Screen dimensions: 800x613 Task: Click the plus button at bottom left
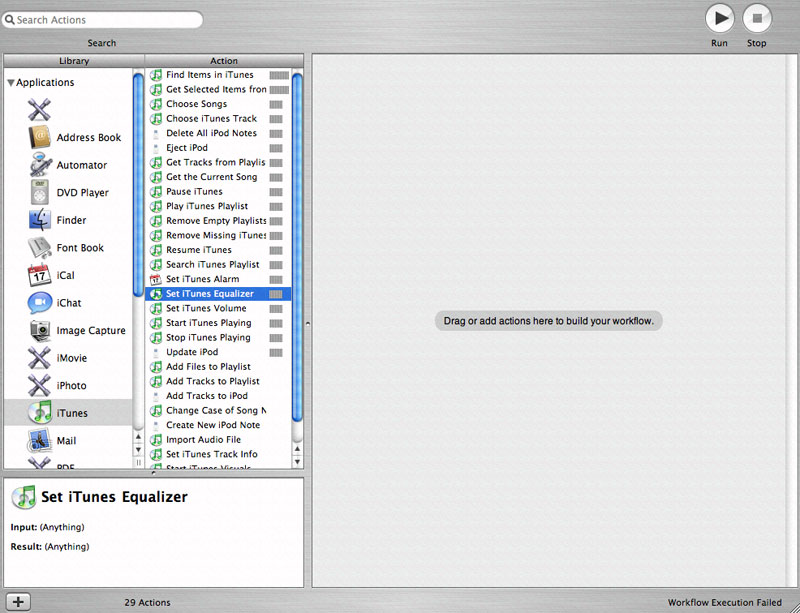18,602
